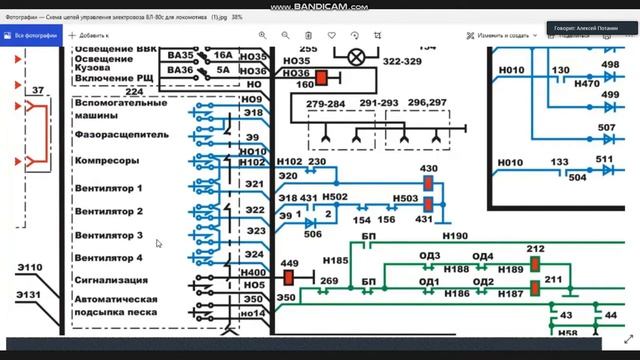Click the 'Фазорасщепитель' label
Screen dimensions: 640x360
(122, 135)
